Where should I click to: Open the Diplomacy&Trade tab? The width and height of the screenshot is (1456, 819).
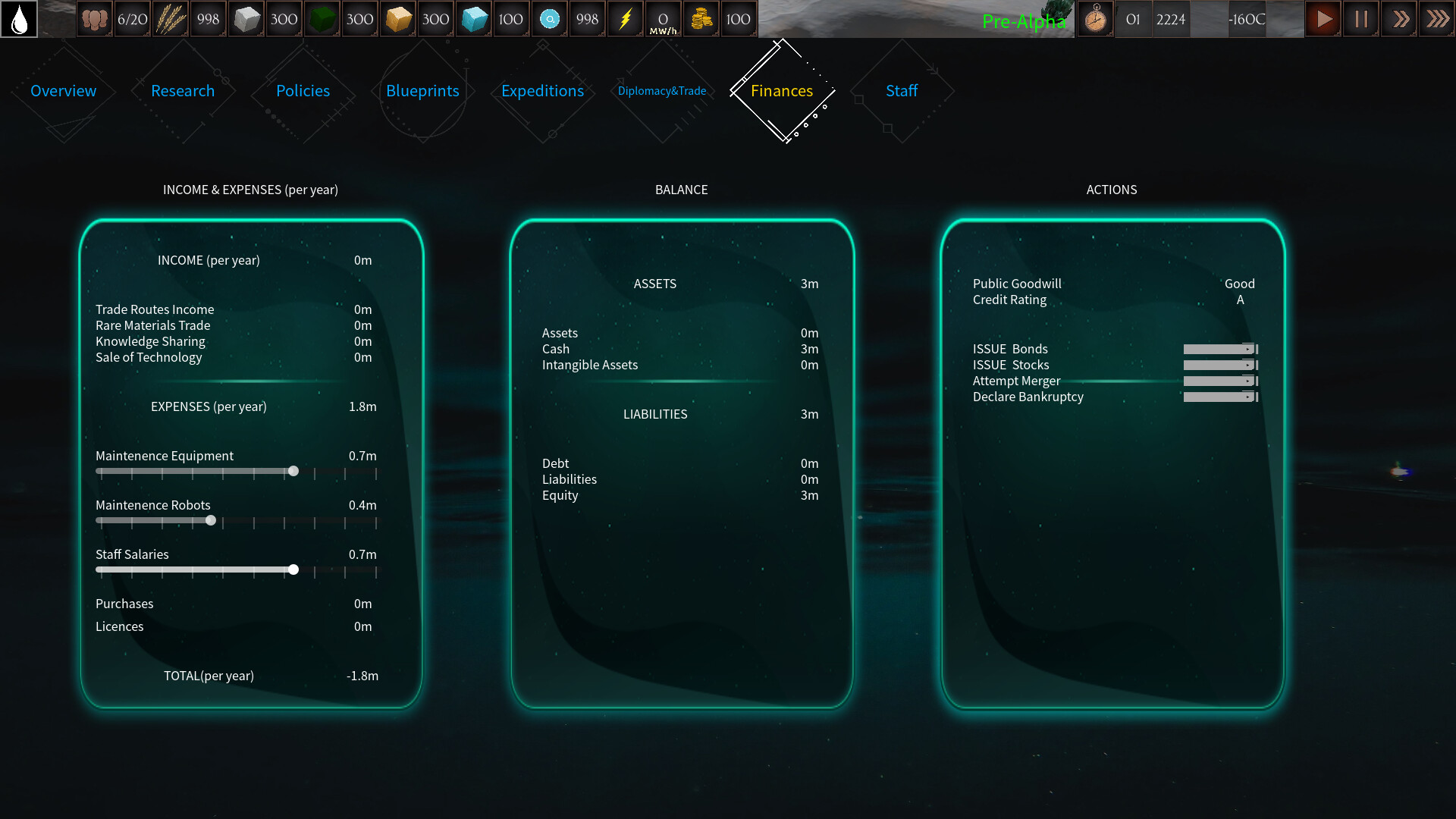(661, 90)
